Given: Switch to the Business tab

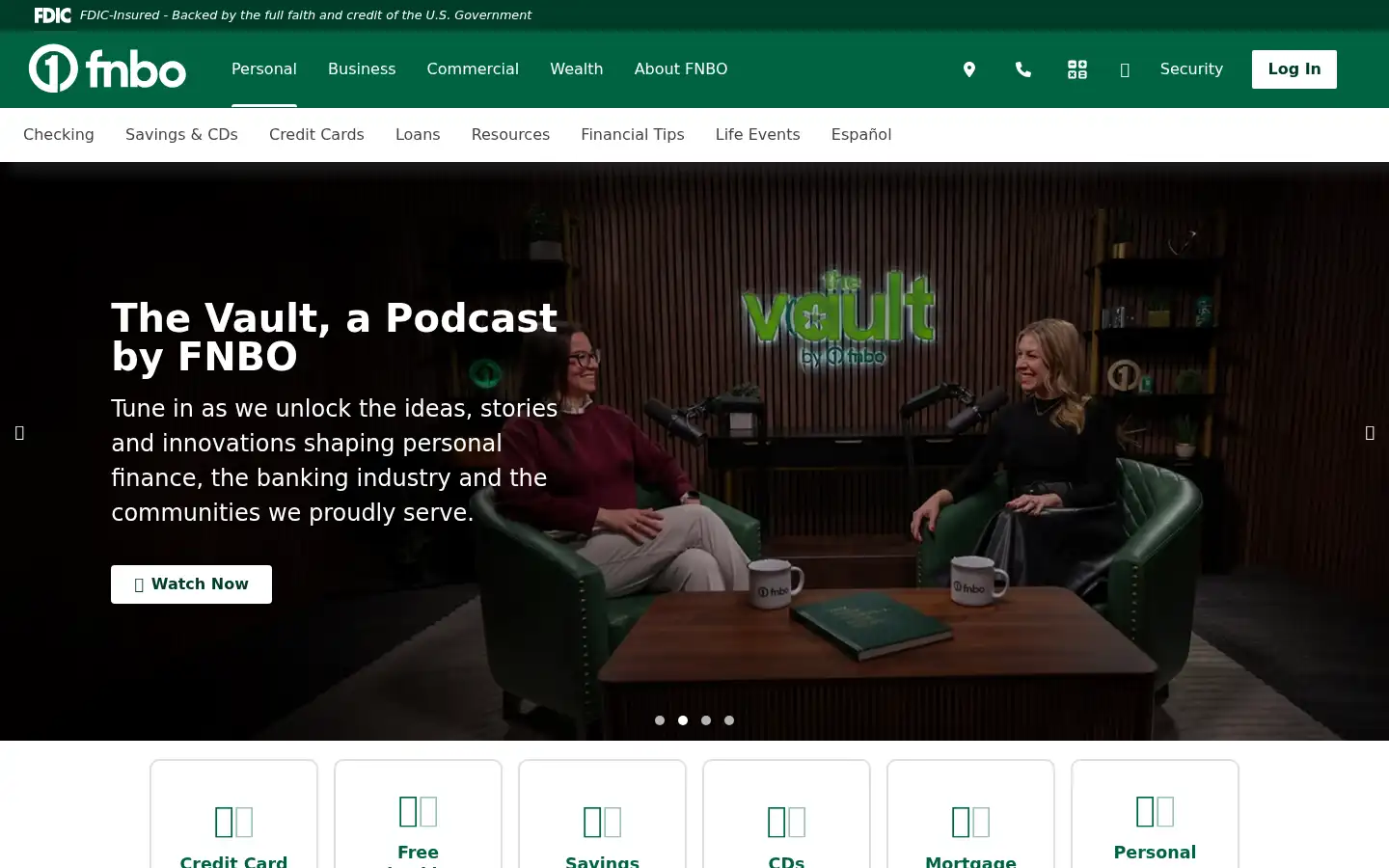Looking at the screenshot, I should click(362, 69).
